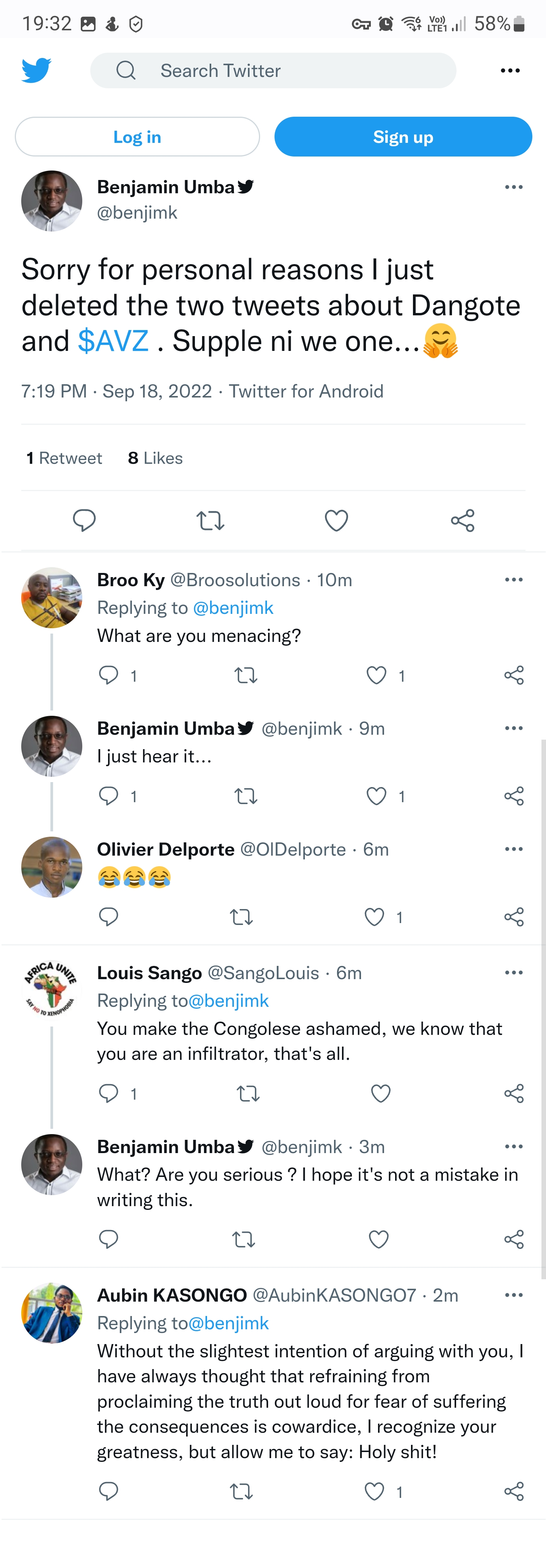Viewport: 546px width, 1568px height.
Task: Reply to the main Benjamin Umba tweet
Action: tap(84, 520)
